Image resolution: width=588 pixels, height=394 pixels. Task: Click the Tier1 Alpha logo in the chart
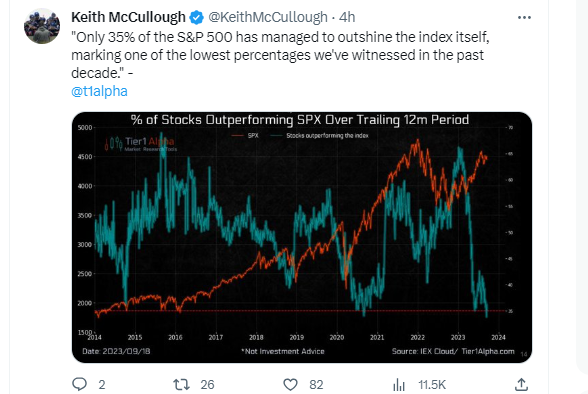[140, 143]
